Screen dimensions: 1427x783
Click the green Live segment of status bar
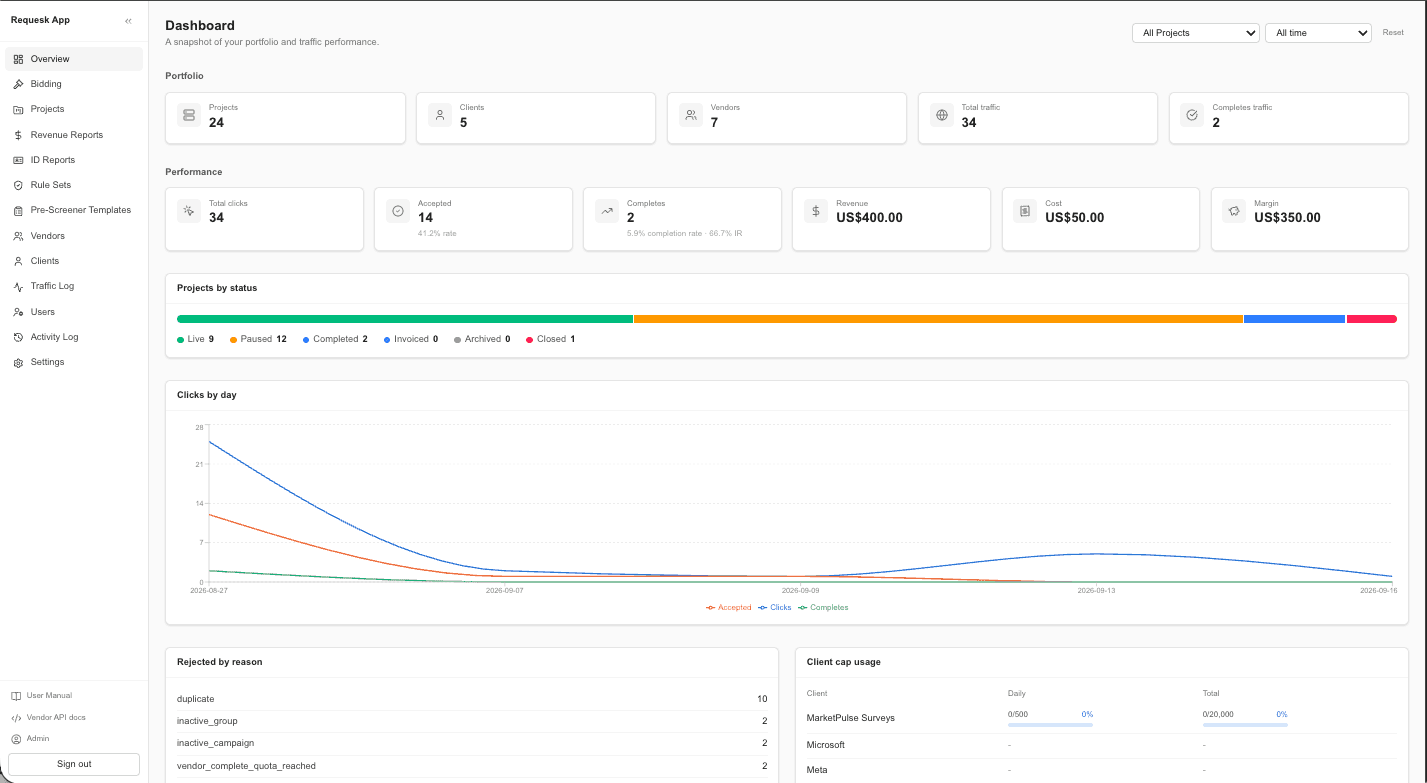(x=405, y=319)
